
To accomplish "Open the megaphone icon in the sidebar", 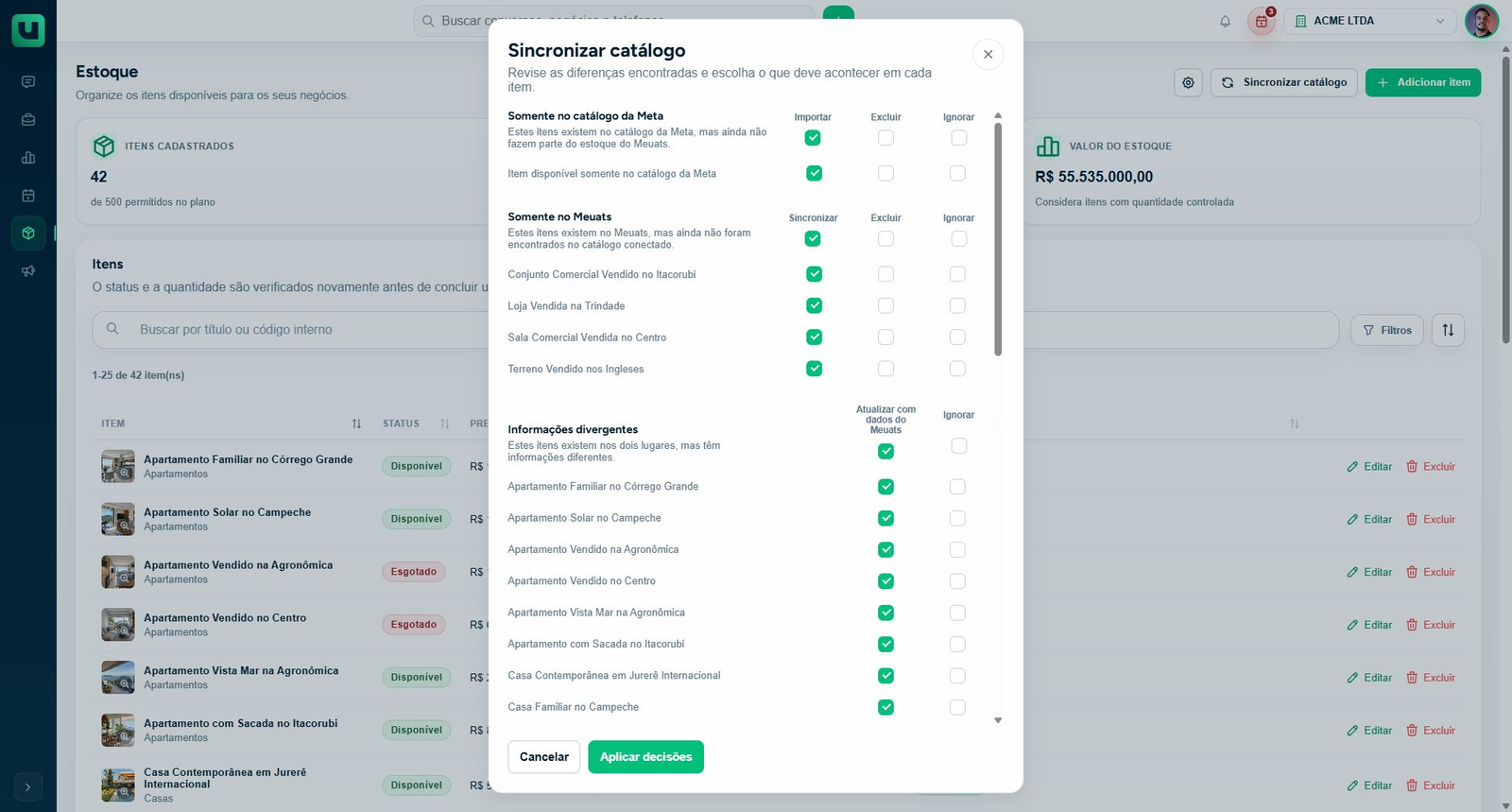I will (28, 271).
